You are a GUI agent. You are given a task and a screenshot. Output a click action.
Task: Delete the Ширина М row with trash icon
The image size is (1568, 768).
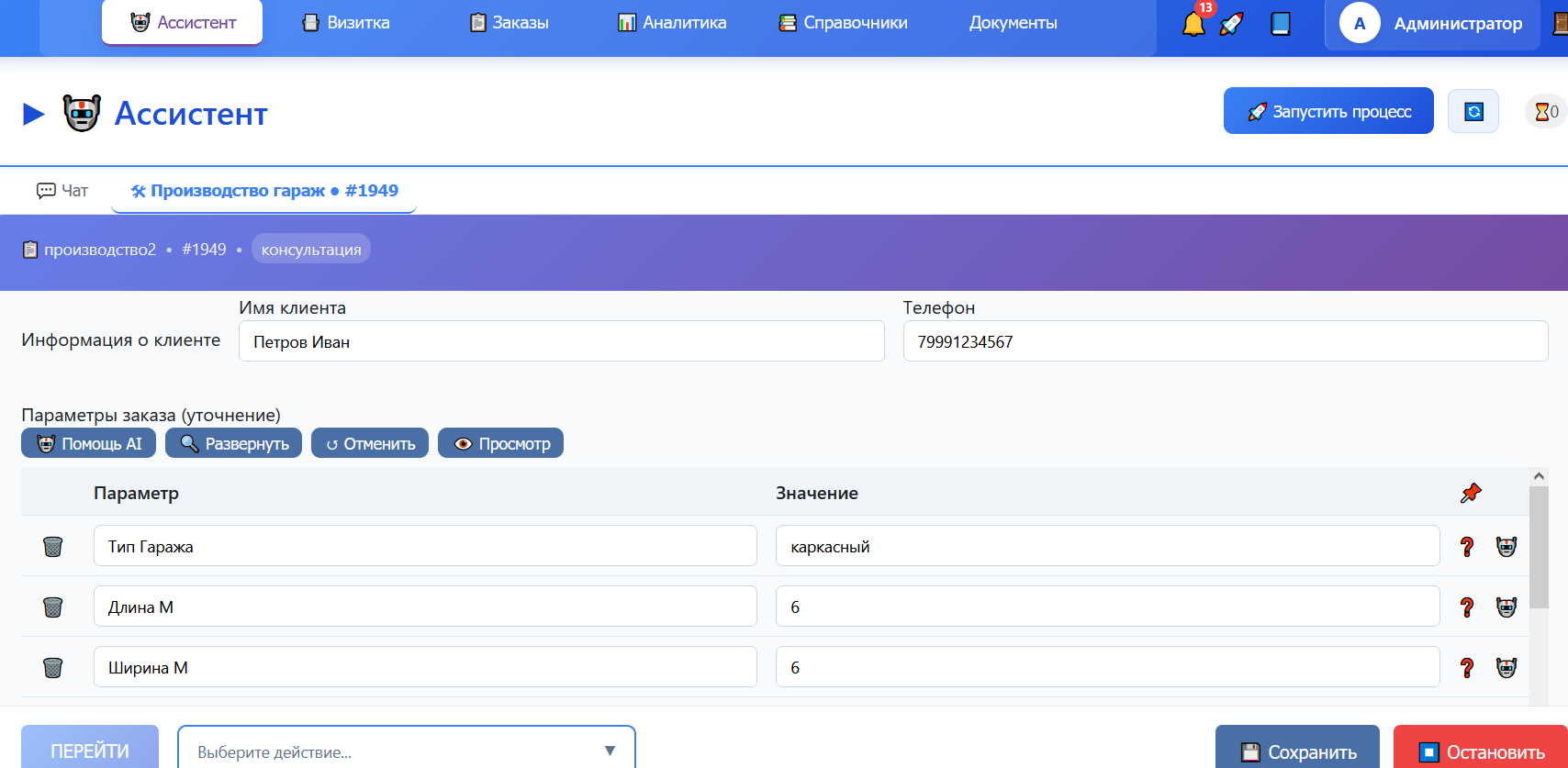[53, 668]
